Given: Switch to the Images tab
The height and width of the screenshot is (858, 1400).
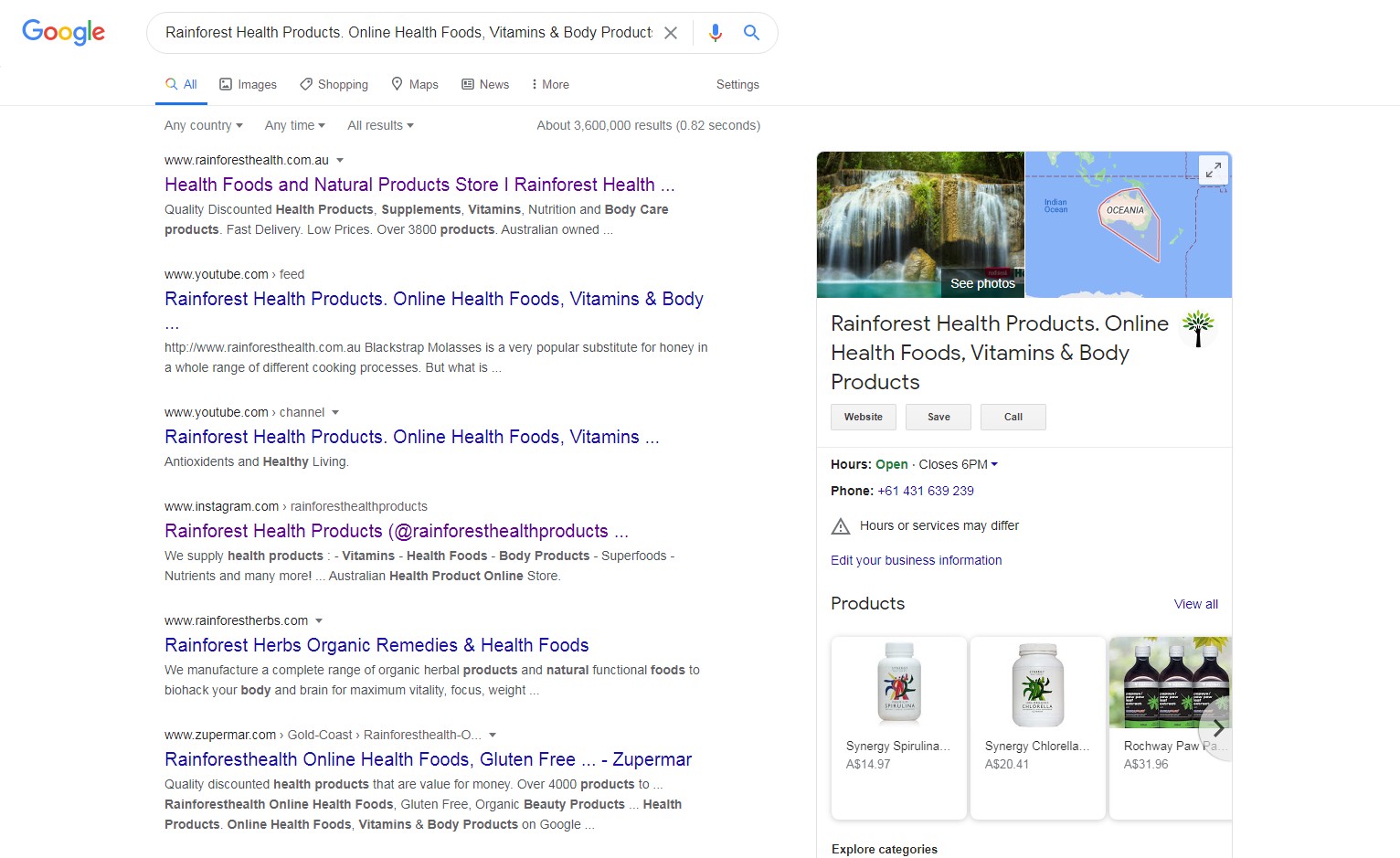Looking at the screenshot, I should click(x=249, y=84).
